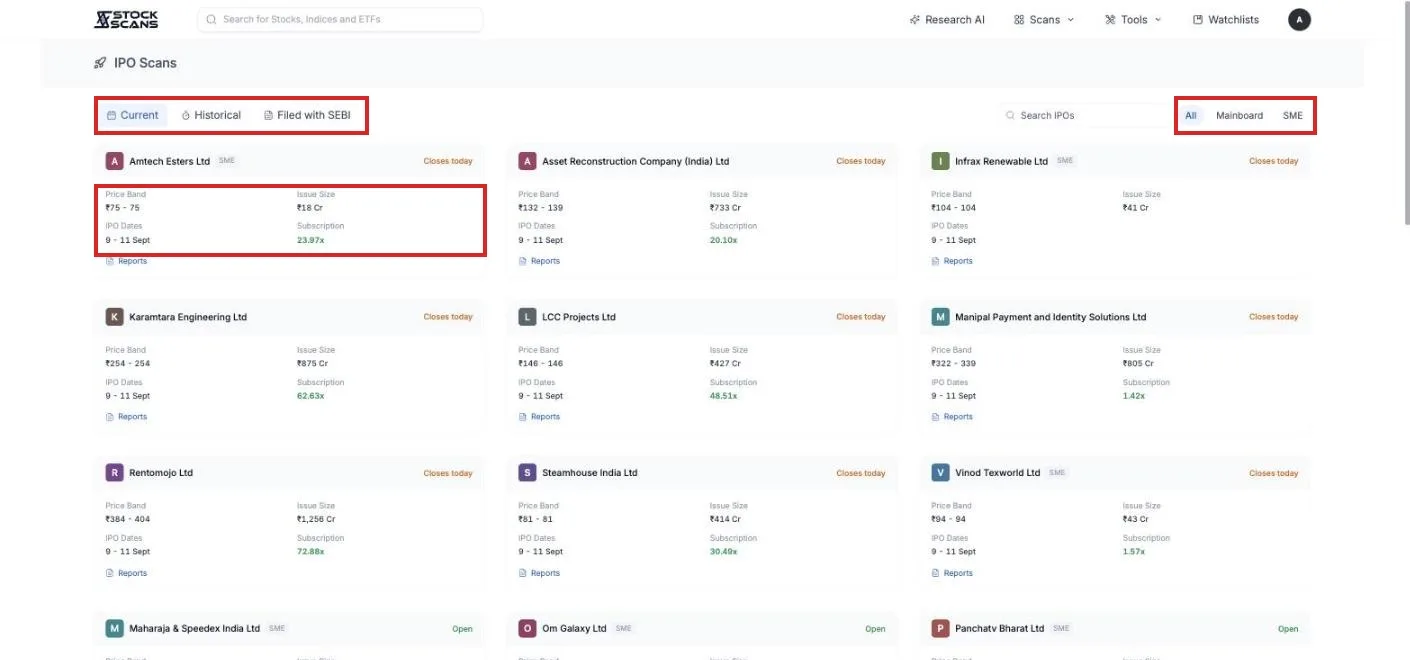Click the Open status on Panchatv Bharat
Screen dimensions: 1410x660
[1288, 629]
